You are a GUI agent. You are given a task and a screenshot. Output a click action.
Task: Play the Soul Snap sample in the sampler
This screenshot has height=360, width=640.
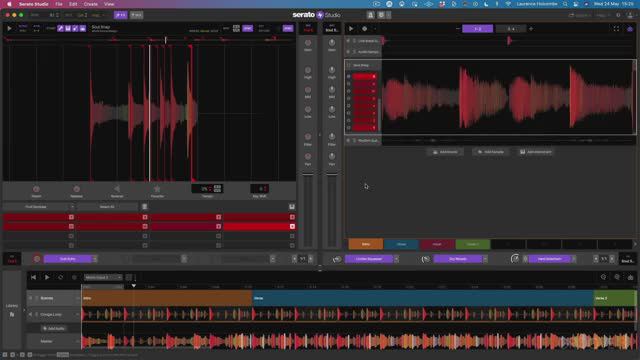click(x=9, y=28)
